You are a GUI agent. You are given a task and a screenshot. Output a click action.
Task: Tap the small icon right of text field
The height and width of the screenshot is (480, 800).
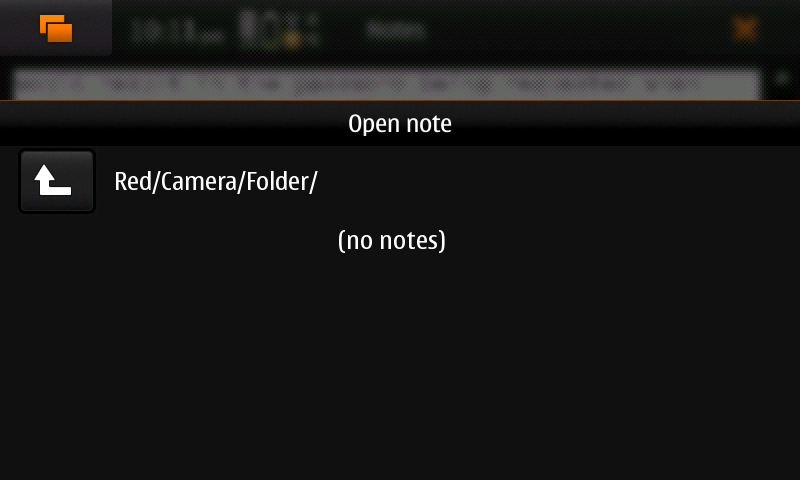click(782, 79)
